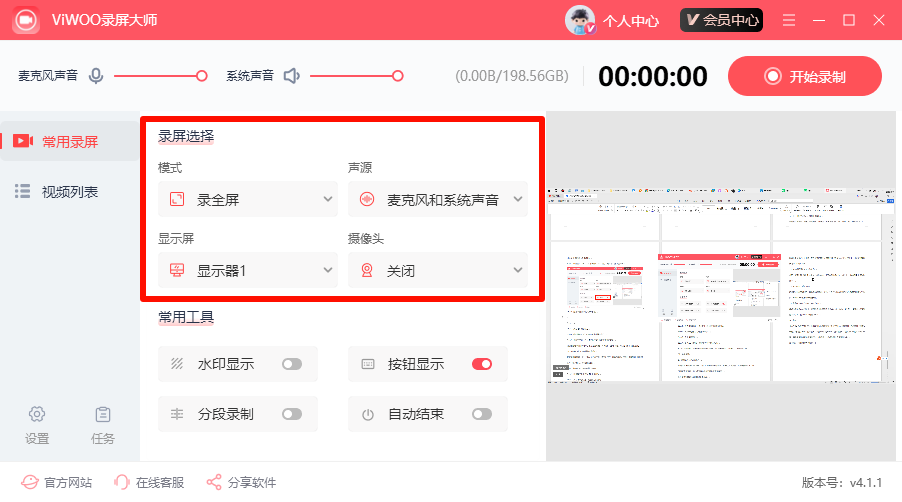This screenshot has height=502, width=902.
Task: Adjust the 麦克风声音 volume slider
Action: 160,76
